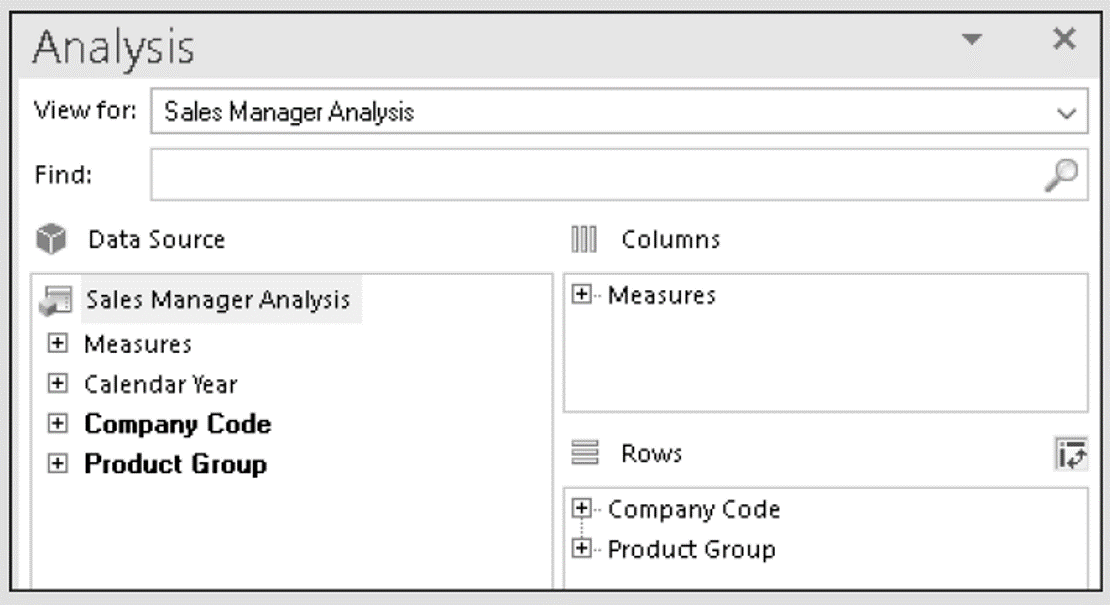Click the Columns panel icon
Screen dimensions: 1110x605
[x=582, y=240]
